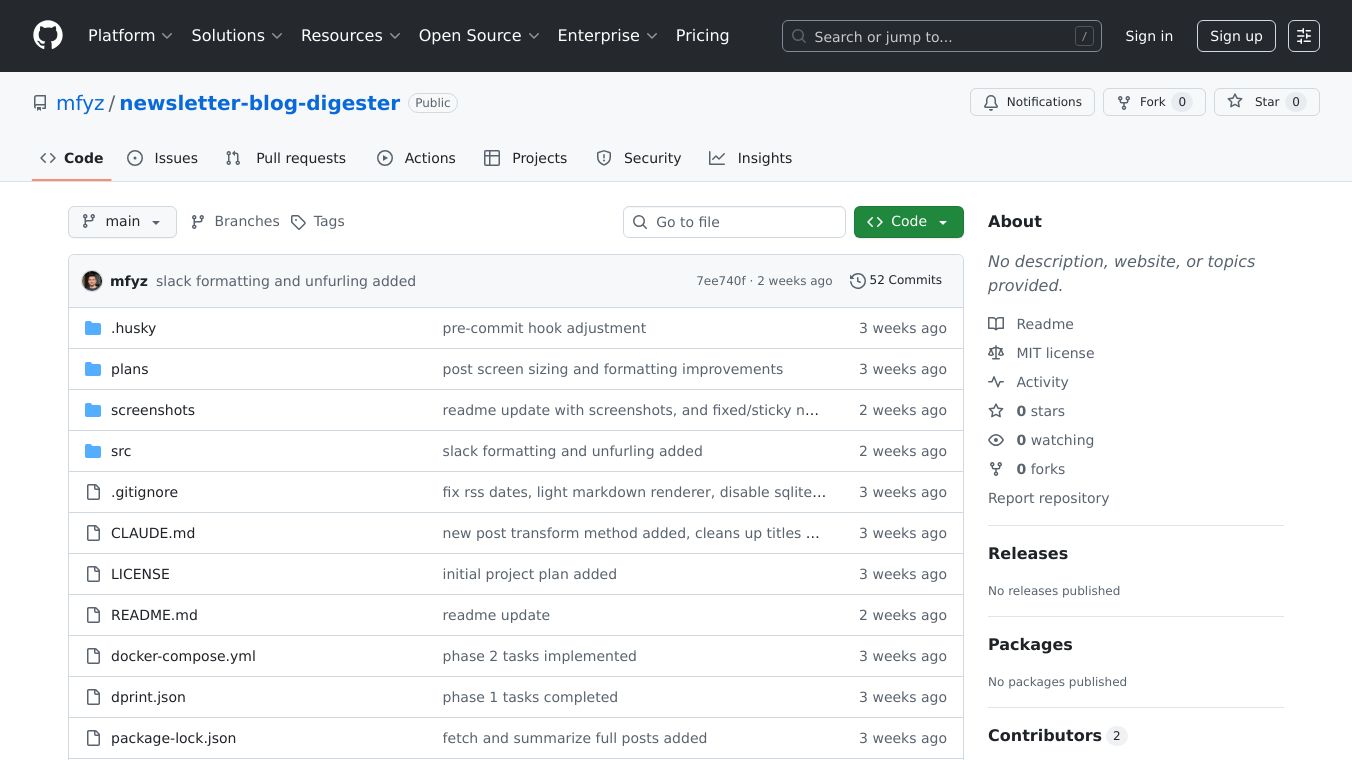This screenshot has width=1352, height=760.
Task: Click the GitHub logo
Action: (47, 35)
